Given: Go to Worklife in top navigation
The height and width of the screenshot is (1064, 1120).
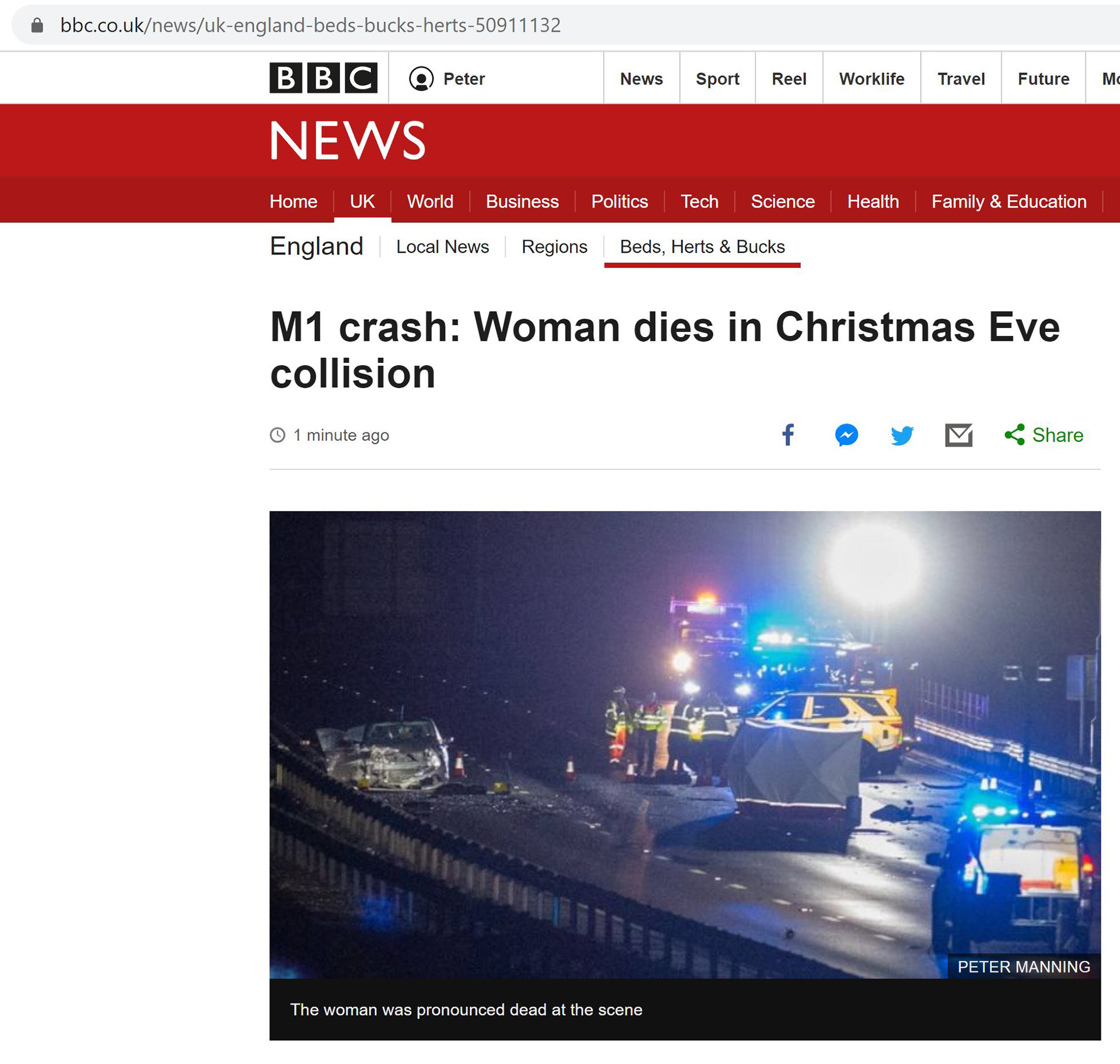Looking at the screenshot, I should coord(871,79).
